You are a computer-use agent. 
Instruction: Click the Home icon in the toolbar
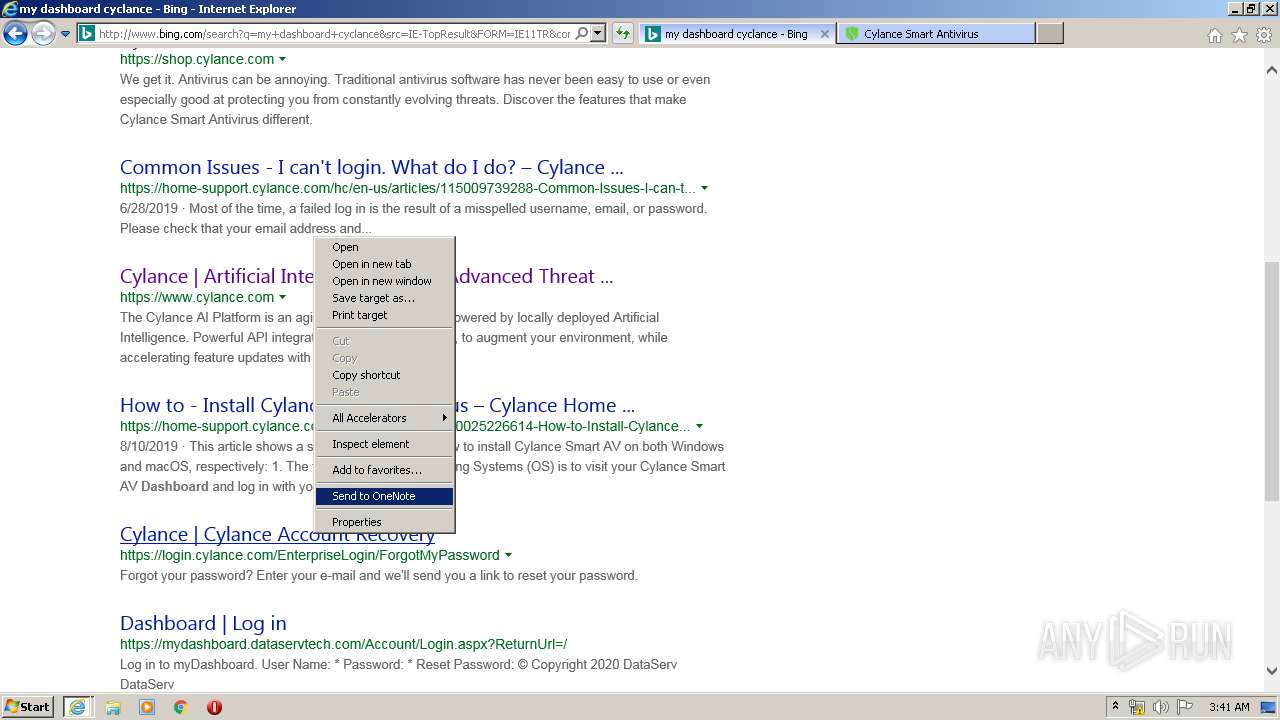pyautogui.click(x=1214, y=35)
